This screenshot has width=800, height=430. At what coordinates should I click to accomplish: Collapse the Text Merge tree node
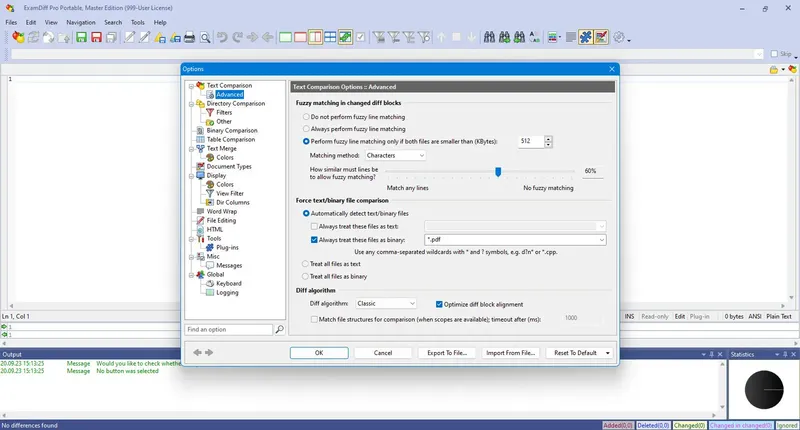[x=191, y=148]
